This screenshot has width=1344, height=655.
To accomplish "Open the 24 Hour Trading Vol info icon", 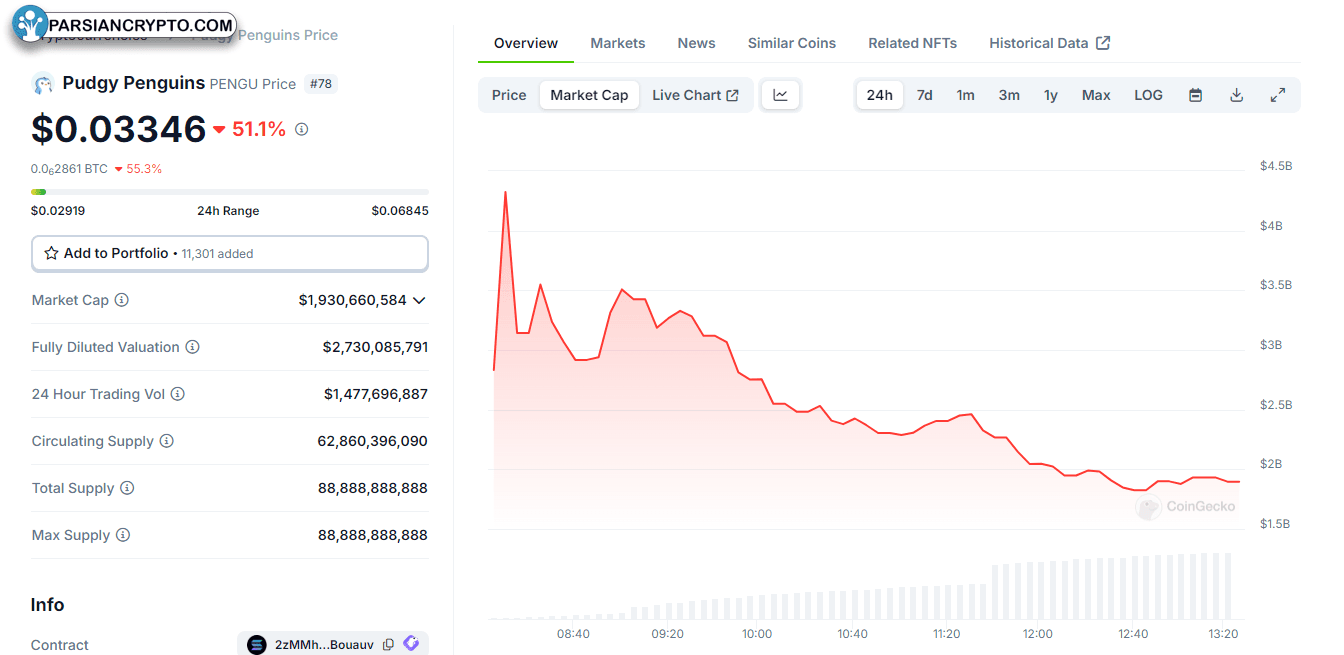I will 178,394.
